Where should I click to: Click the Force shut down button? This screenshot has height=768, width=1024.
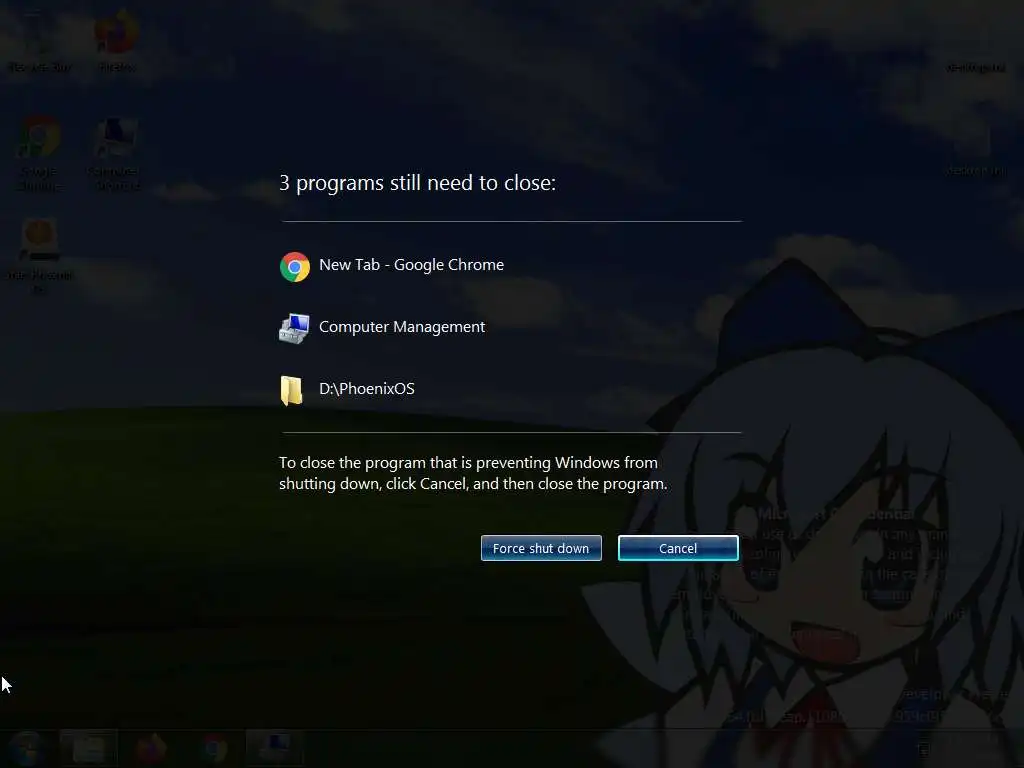(541, 548)
